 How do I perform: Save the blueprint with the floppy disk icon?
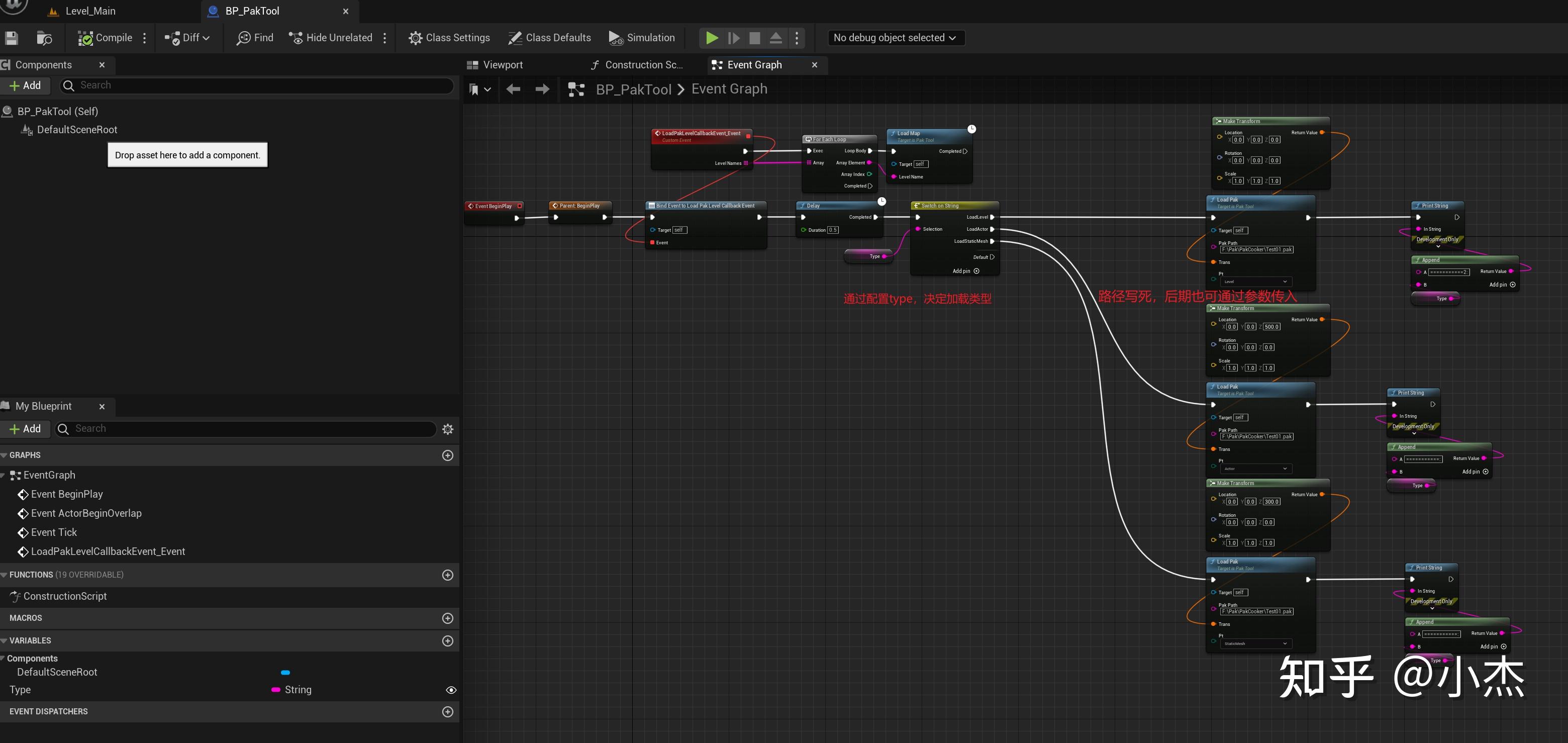pos(12,38)
